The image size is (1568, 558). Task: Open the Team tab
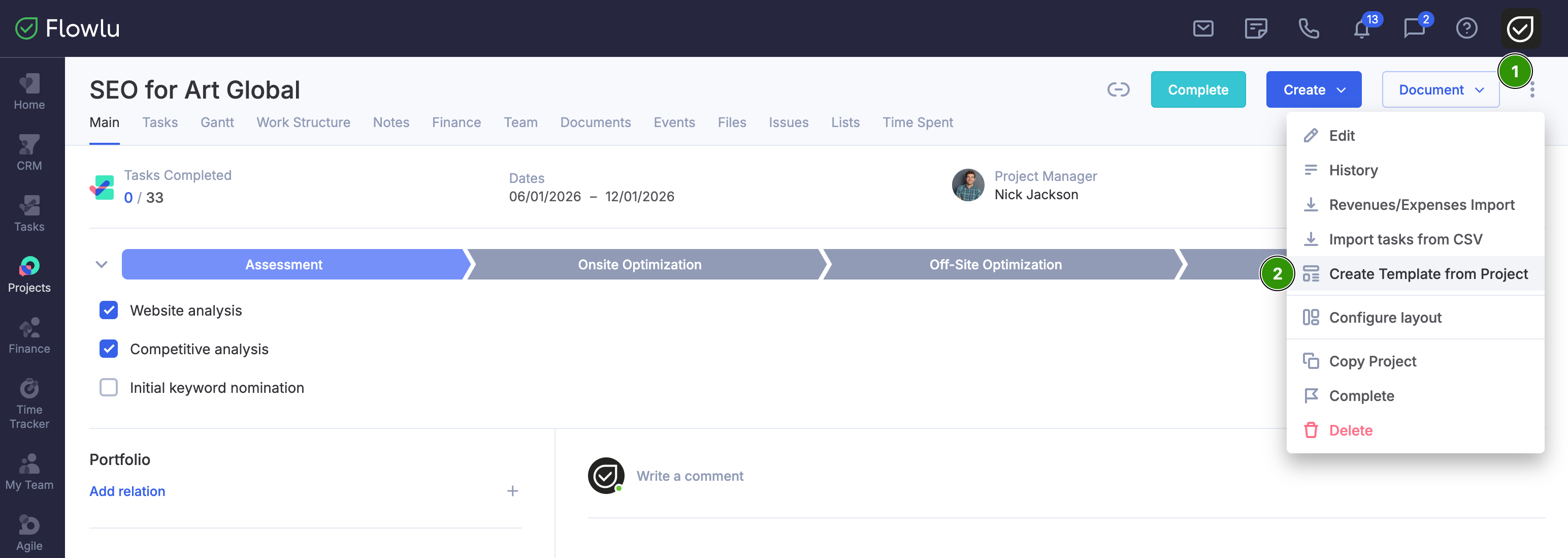pyautogui.click(x=520, y=122)
